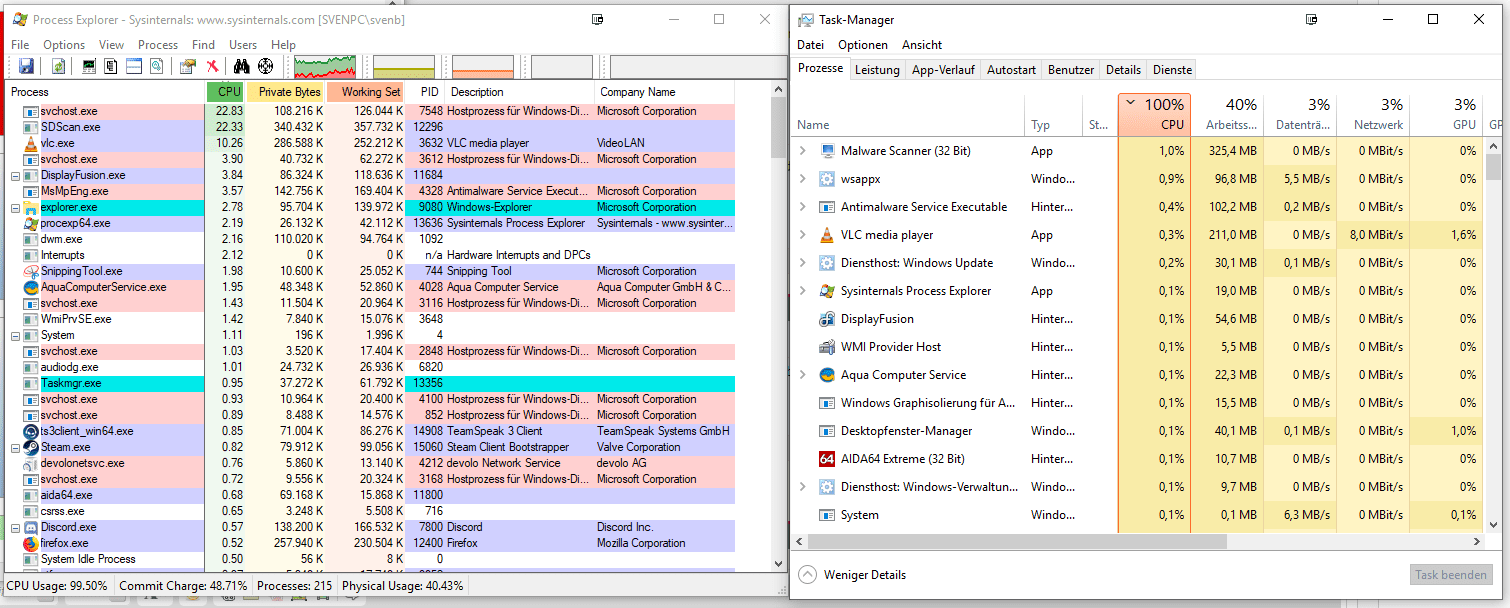The width and height of the screenshot is (1510, 608).
Task: Open System Information from the toolbar icon
Action: point(89,66)
